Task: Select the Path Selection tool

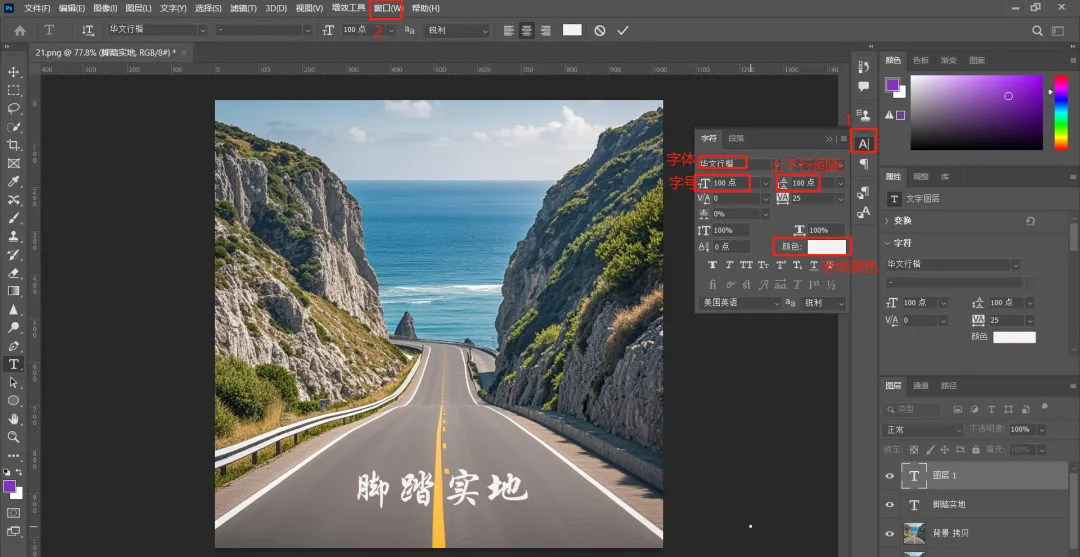Action: tap(13, 382)
